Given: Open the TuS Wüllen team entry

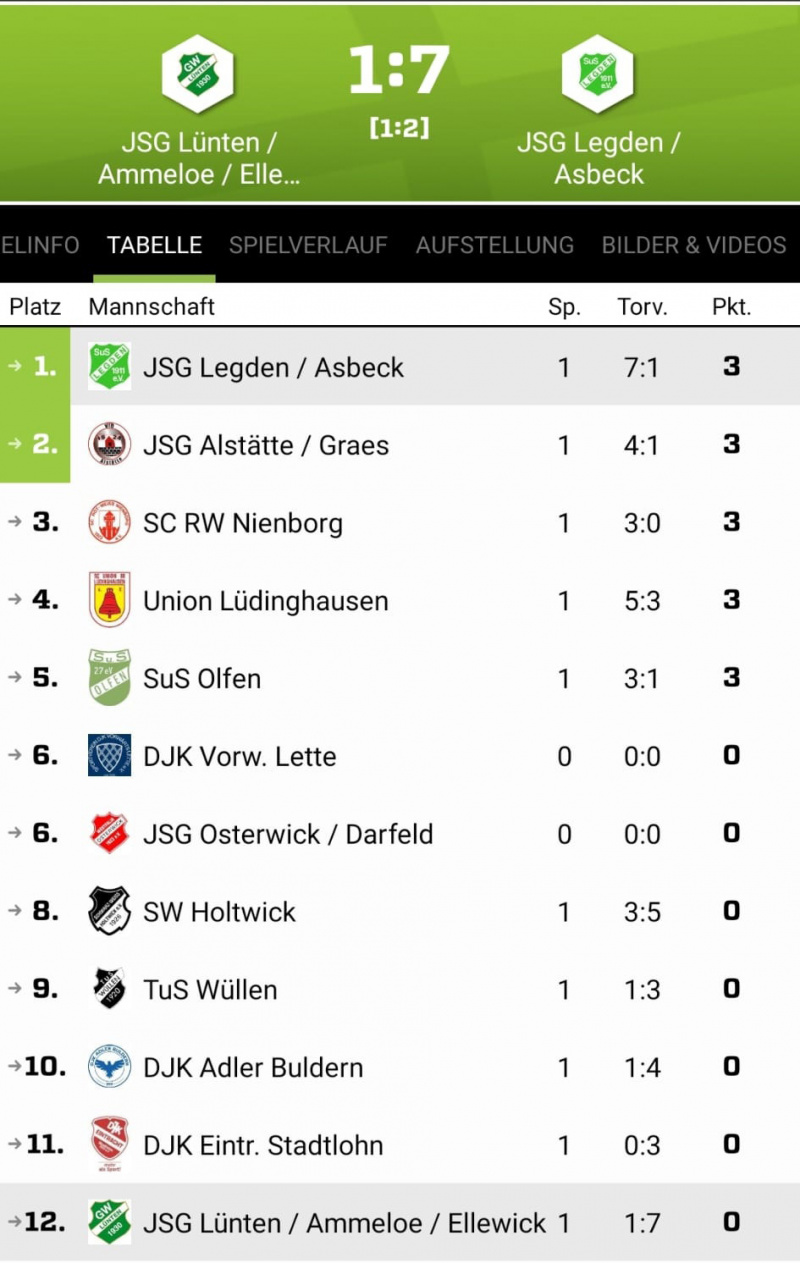Looking at the screenshot, I should click(x=400, y=989).
